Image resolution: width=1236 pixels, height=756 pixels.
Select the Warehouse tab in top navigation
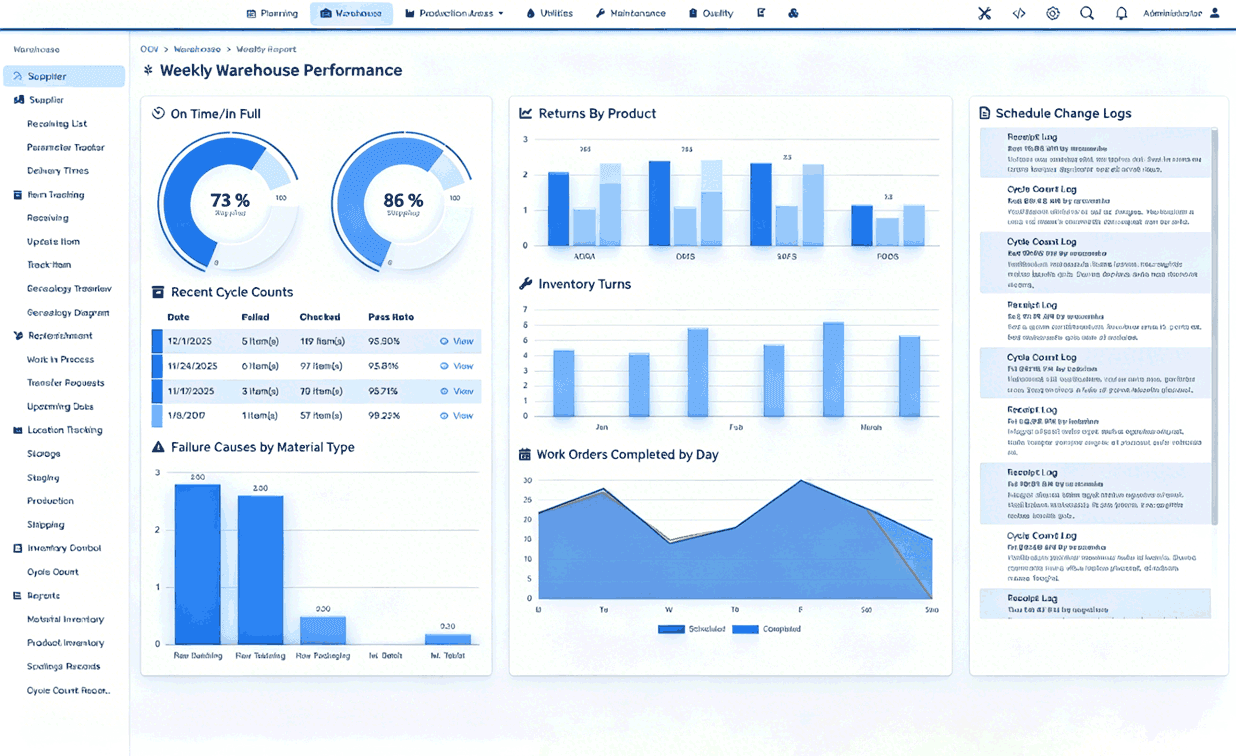coord(351,13)
